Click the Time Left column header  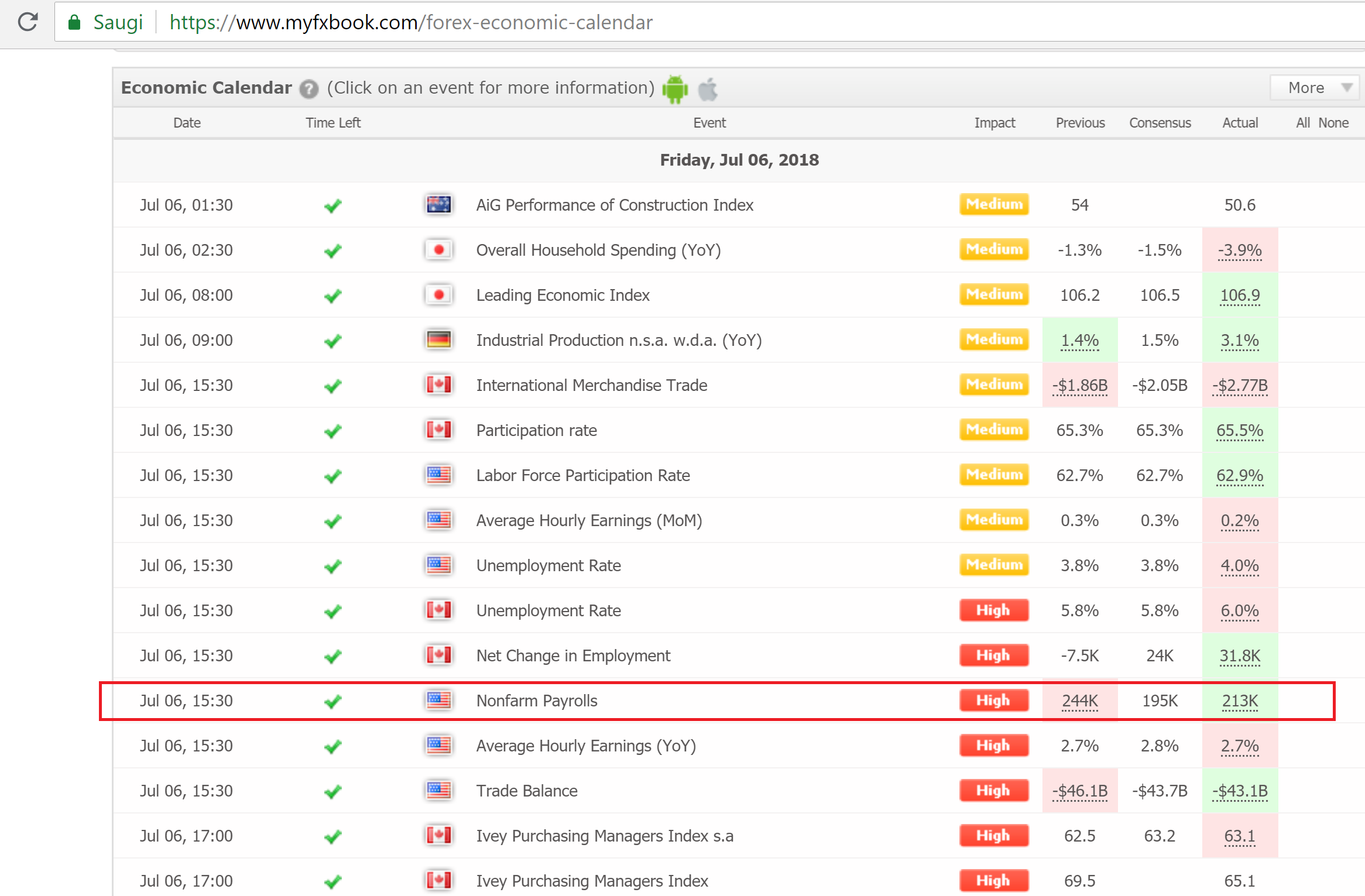click(x=333, y=123)
